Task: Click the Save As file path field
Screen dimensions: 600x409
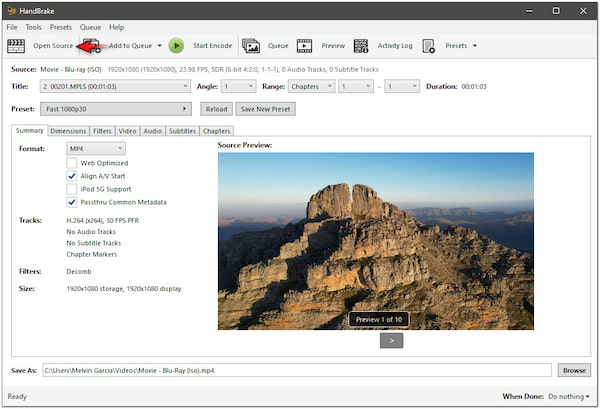Action: (295, 370)
